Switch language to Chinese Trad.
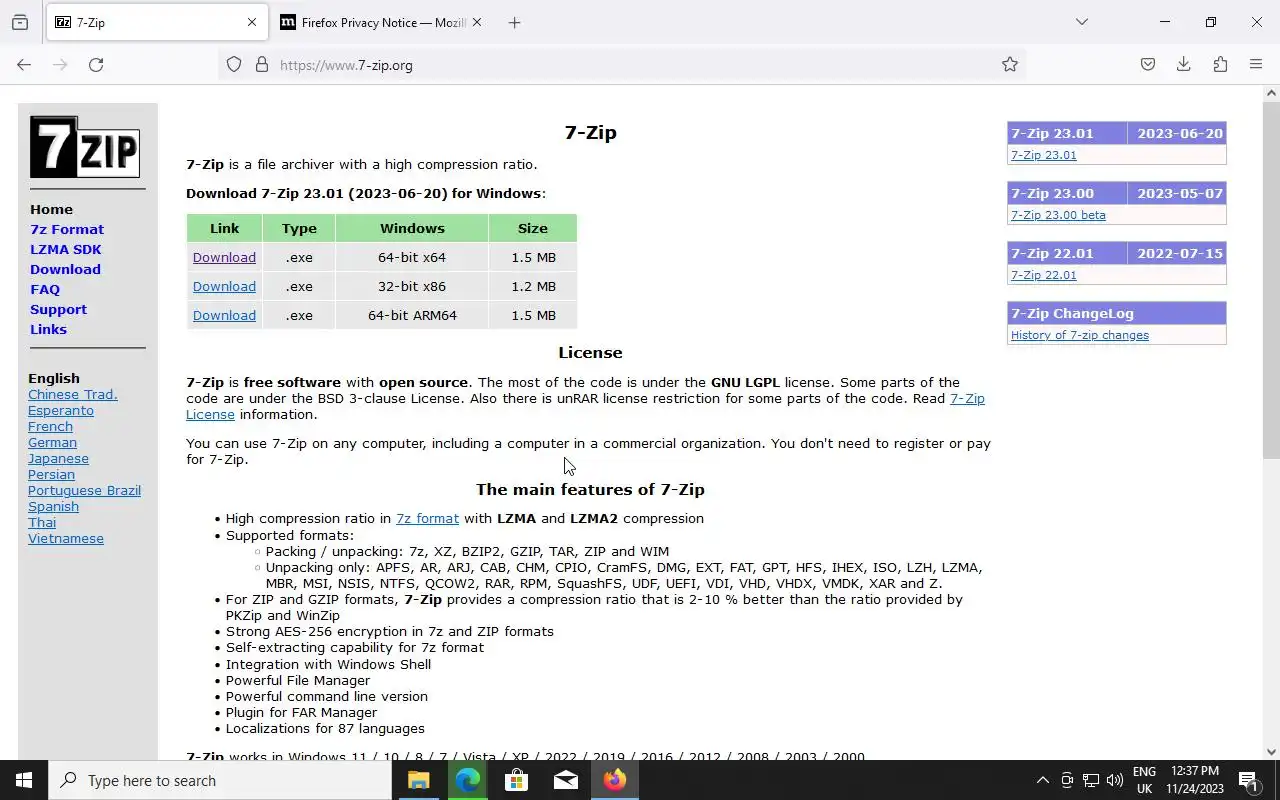 point(72,394)
